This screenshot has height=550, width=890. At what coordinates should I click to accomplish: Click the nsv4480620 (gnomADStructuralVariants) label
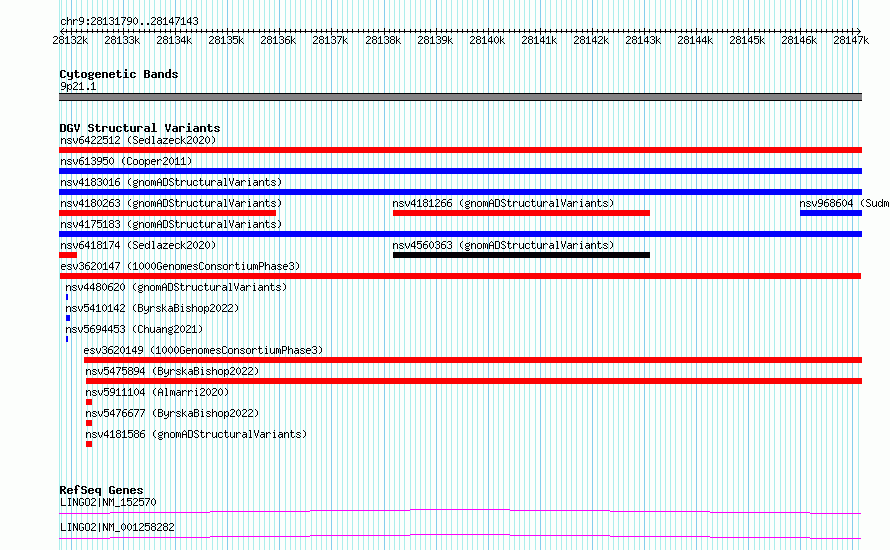[176, 287]
